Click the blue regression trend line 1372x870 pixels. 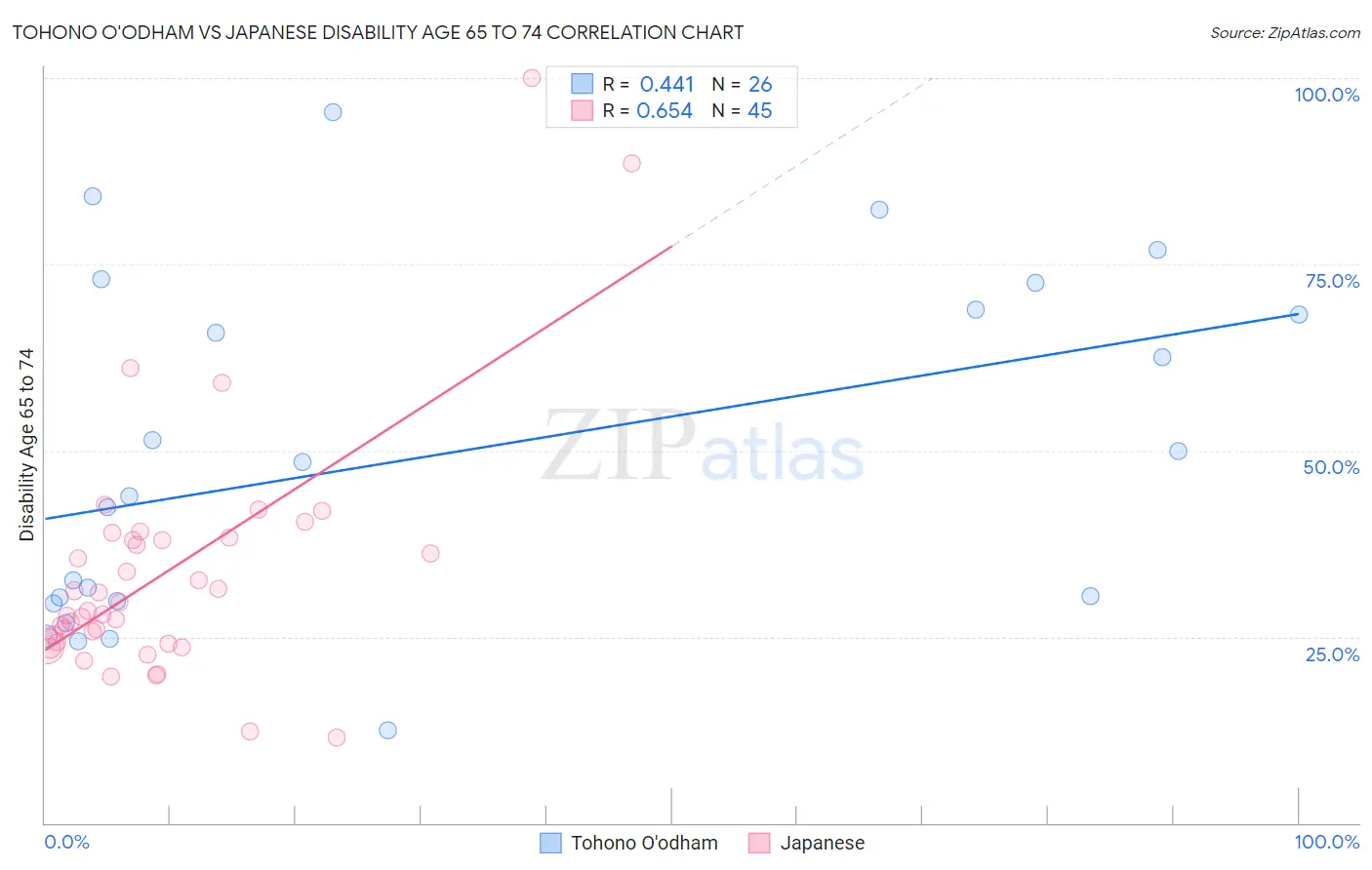[671, 416]
